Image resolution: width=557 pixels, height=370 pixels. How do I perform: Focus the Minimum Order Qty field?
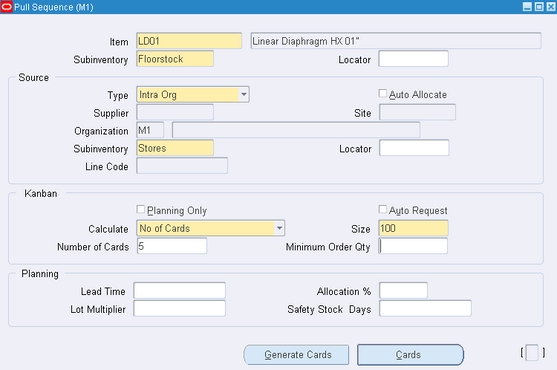pyautogui.click(x=413, y=246)
